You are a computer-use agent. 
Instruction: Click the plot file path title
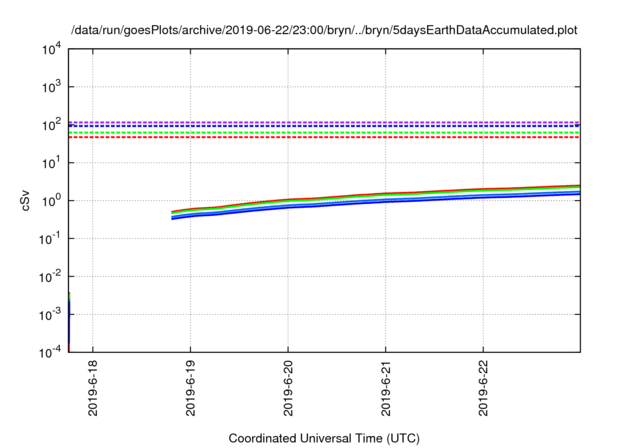point(324,30)
